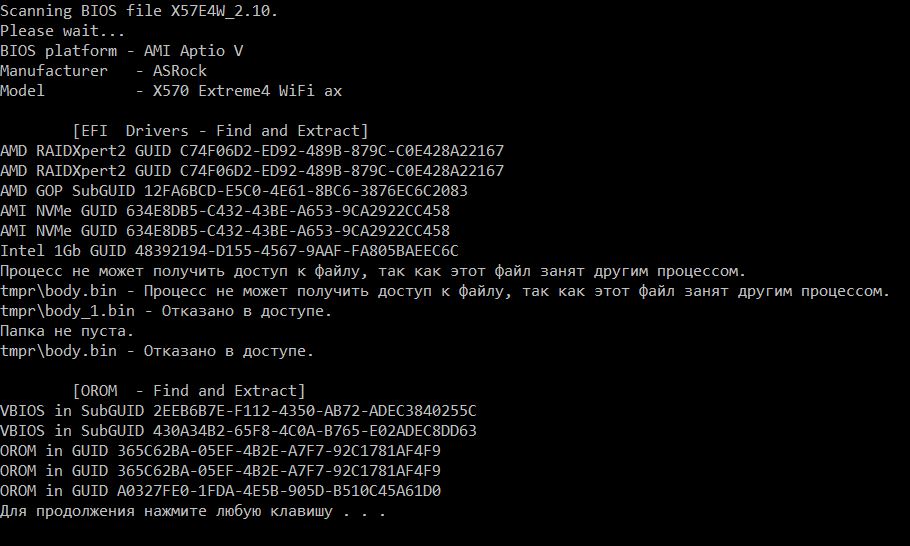
Task: Click the long "tmpr\body.bin - Процесс не может" line
Action: click(445, 291)
